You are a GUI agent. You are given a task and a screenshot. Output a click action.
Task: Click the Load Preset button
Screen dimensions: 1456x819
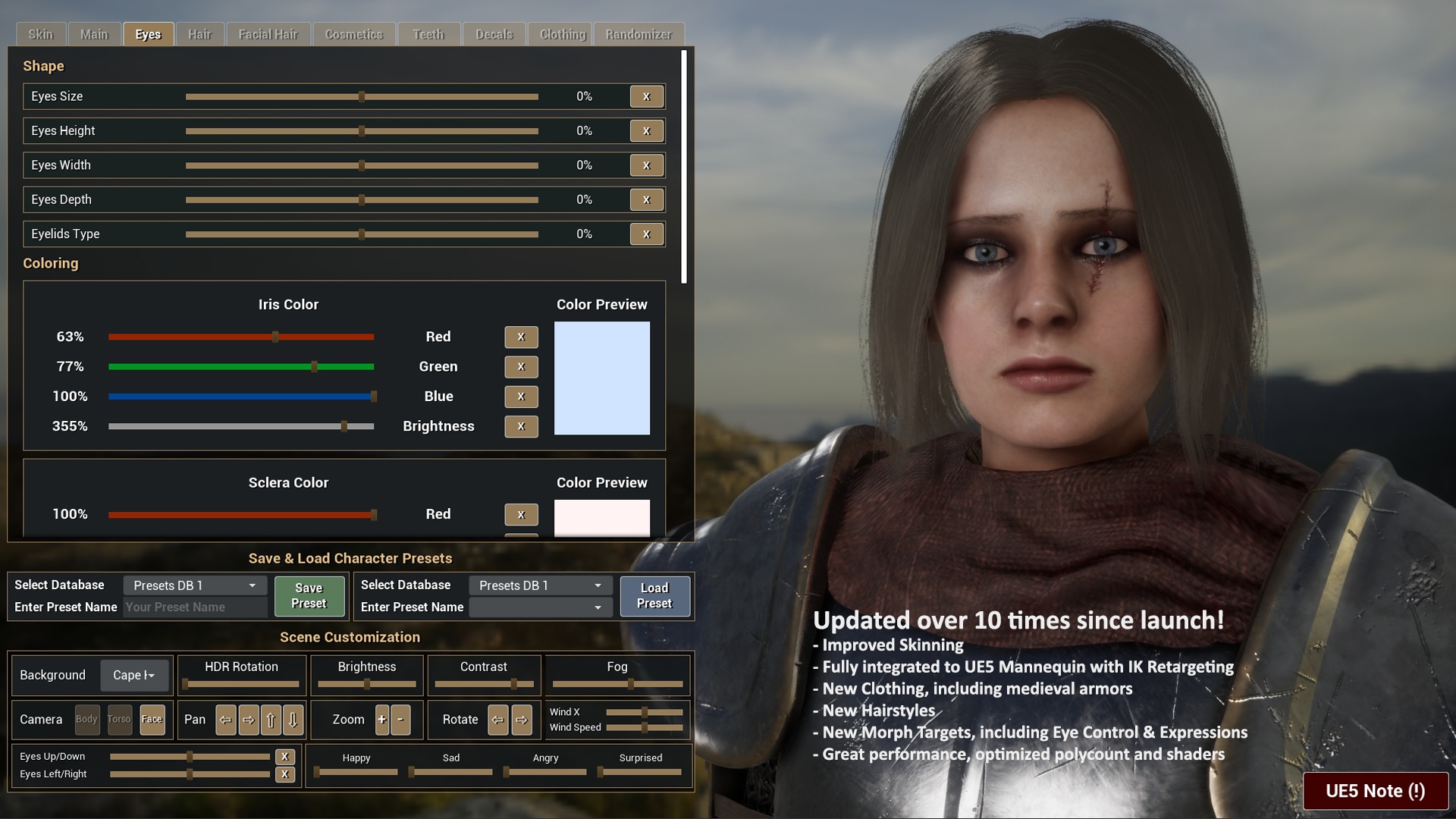point(655,595)
